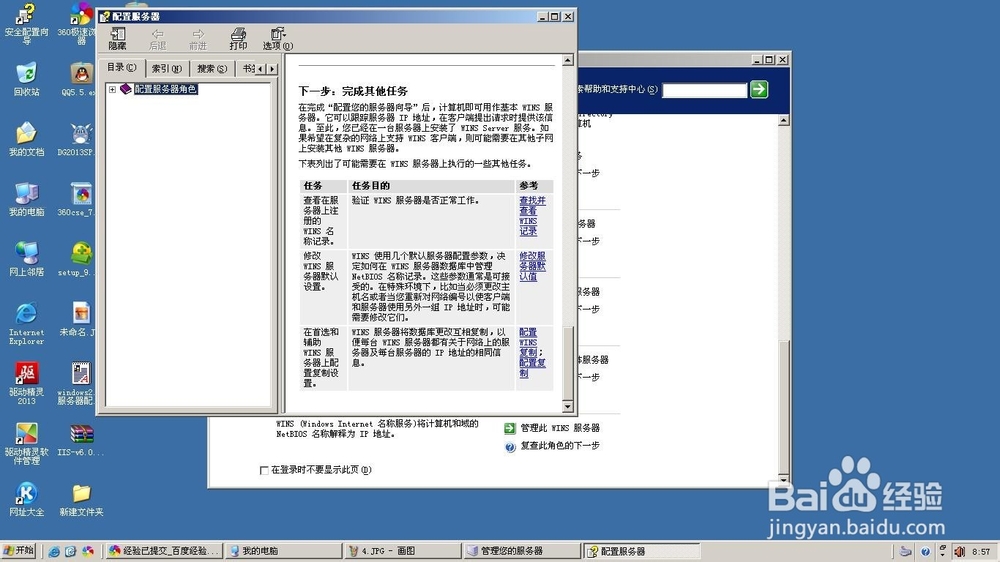Open the 网址大全 desktop icon

click(x=26, y=498)
